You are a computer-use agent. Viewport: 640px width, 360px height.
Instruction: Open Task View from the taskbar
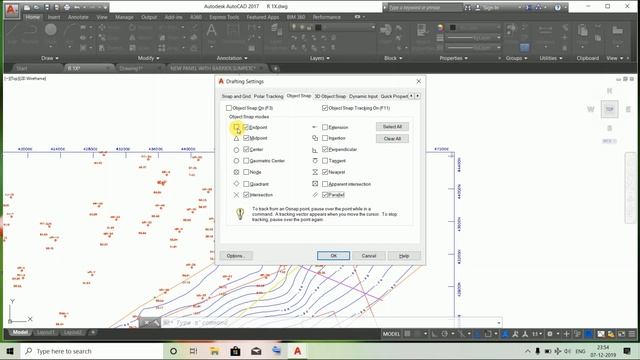(193, 351)
